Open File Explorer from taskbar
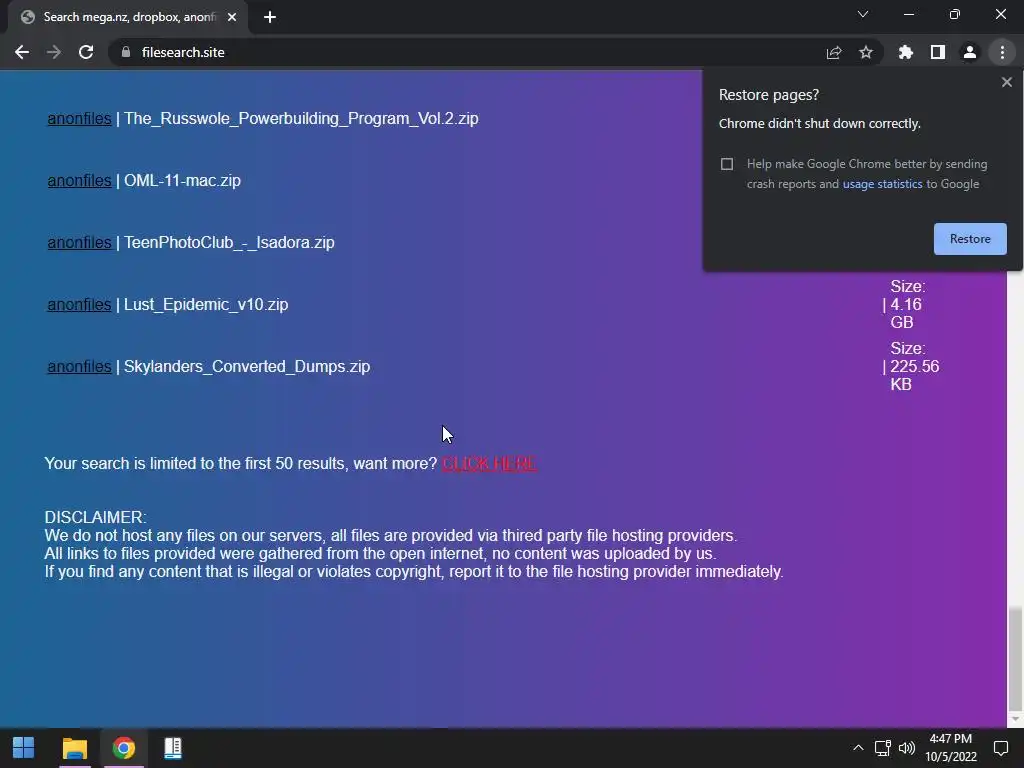The height and width of the screenshot is (768, 1024). [x=74, y=748]
